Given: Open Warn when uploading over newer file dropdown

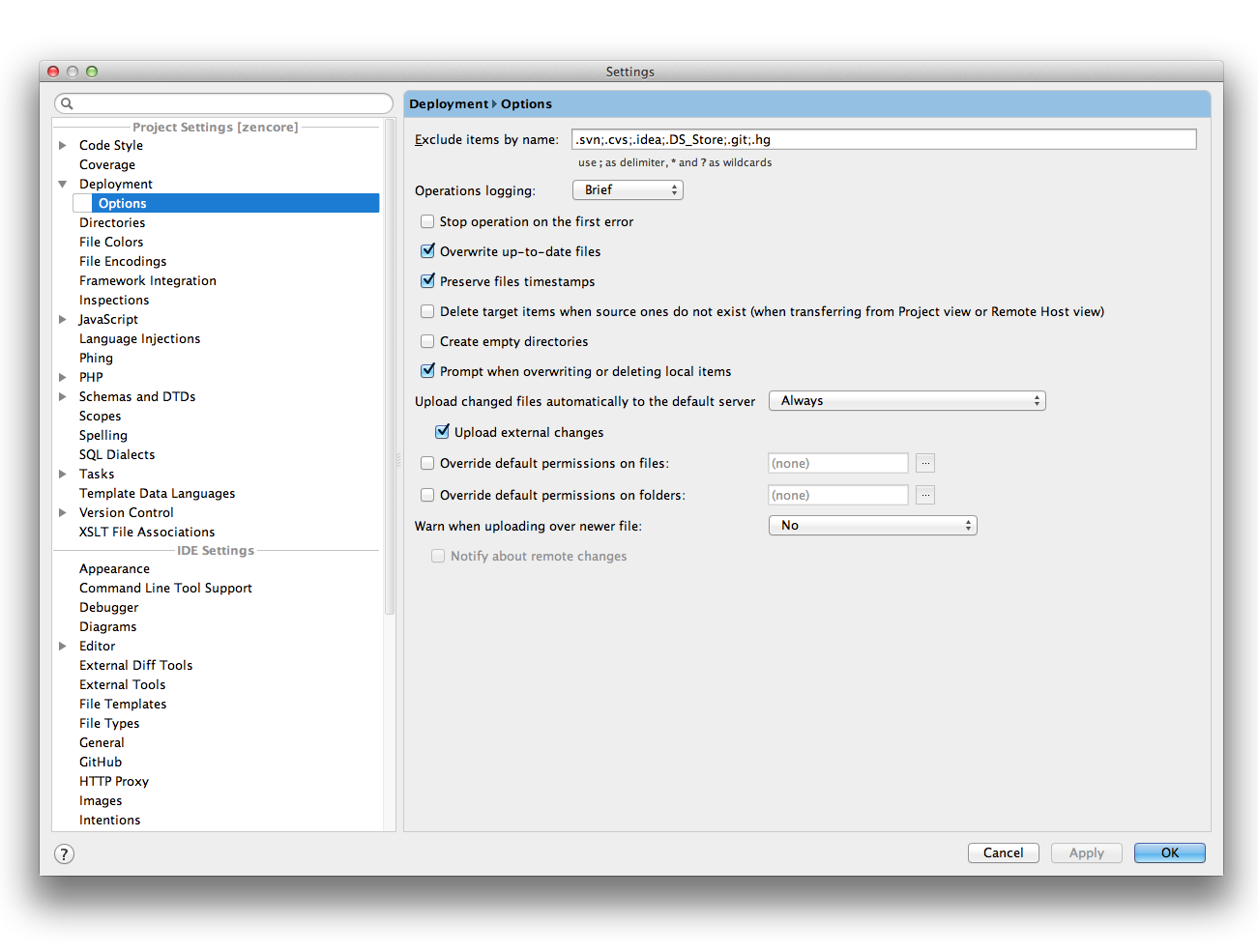Looking at the screenshot, I should [873, 525].
